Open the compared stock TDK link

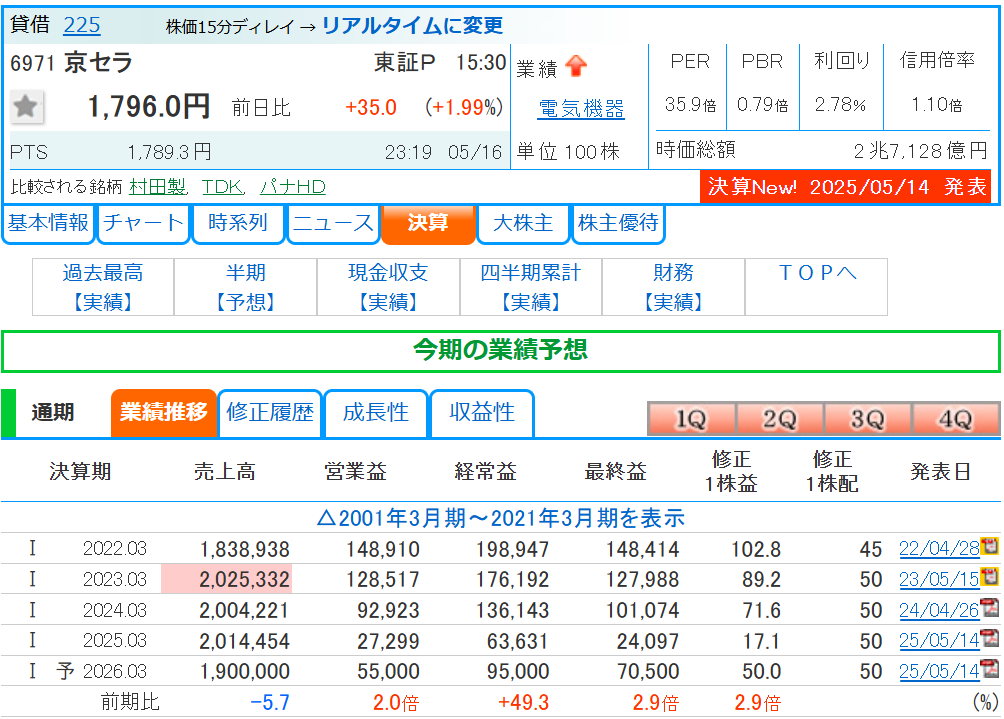[222, 187]
